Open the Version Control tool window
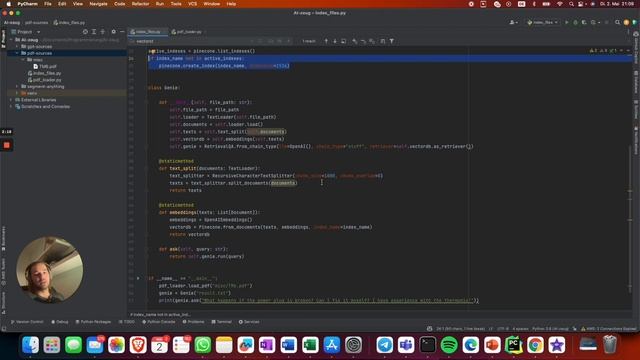 27,322
